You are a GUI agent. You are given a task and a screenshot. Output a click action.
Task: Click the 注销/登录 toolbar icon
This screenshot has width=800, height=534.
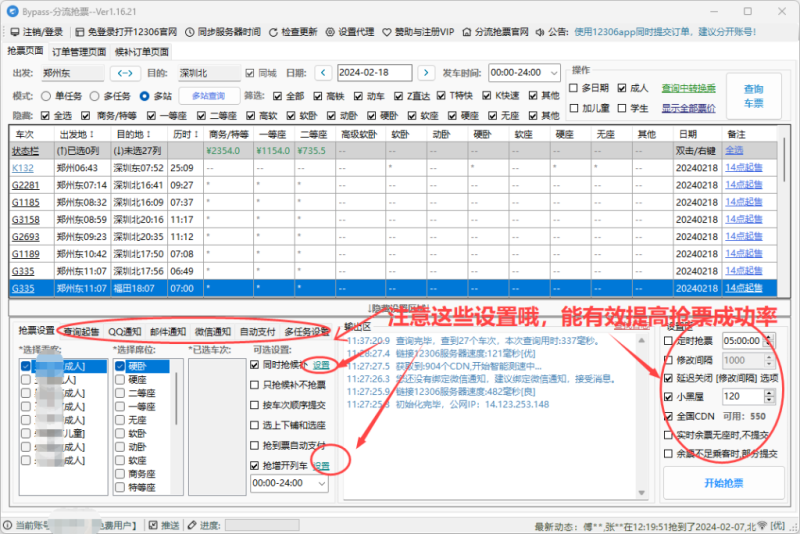point(13,31)
